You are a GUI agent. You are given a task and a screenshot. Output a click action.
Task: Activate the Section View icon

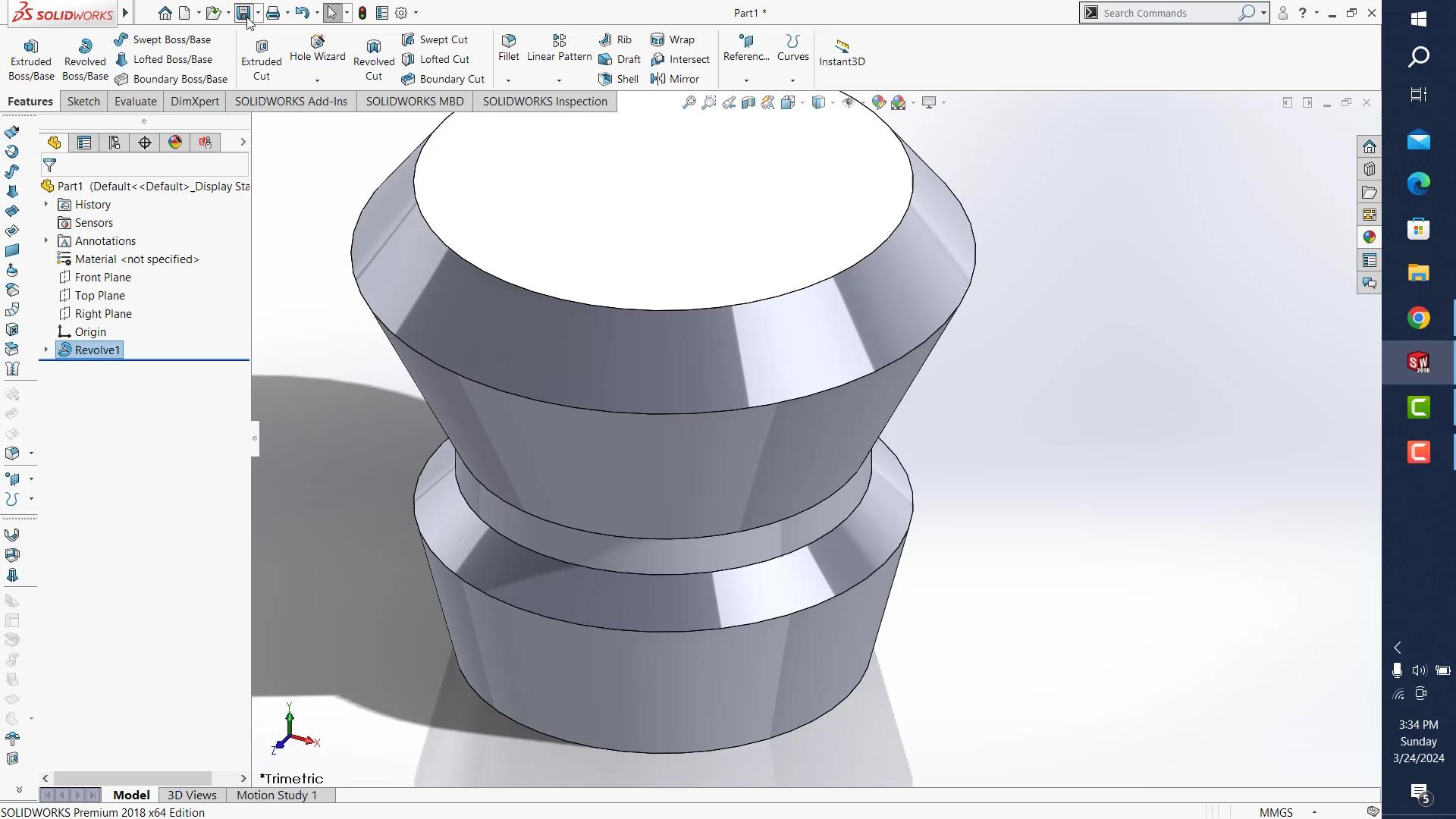pyautogui.click(x=748, y=102)
